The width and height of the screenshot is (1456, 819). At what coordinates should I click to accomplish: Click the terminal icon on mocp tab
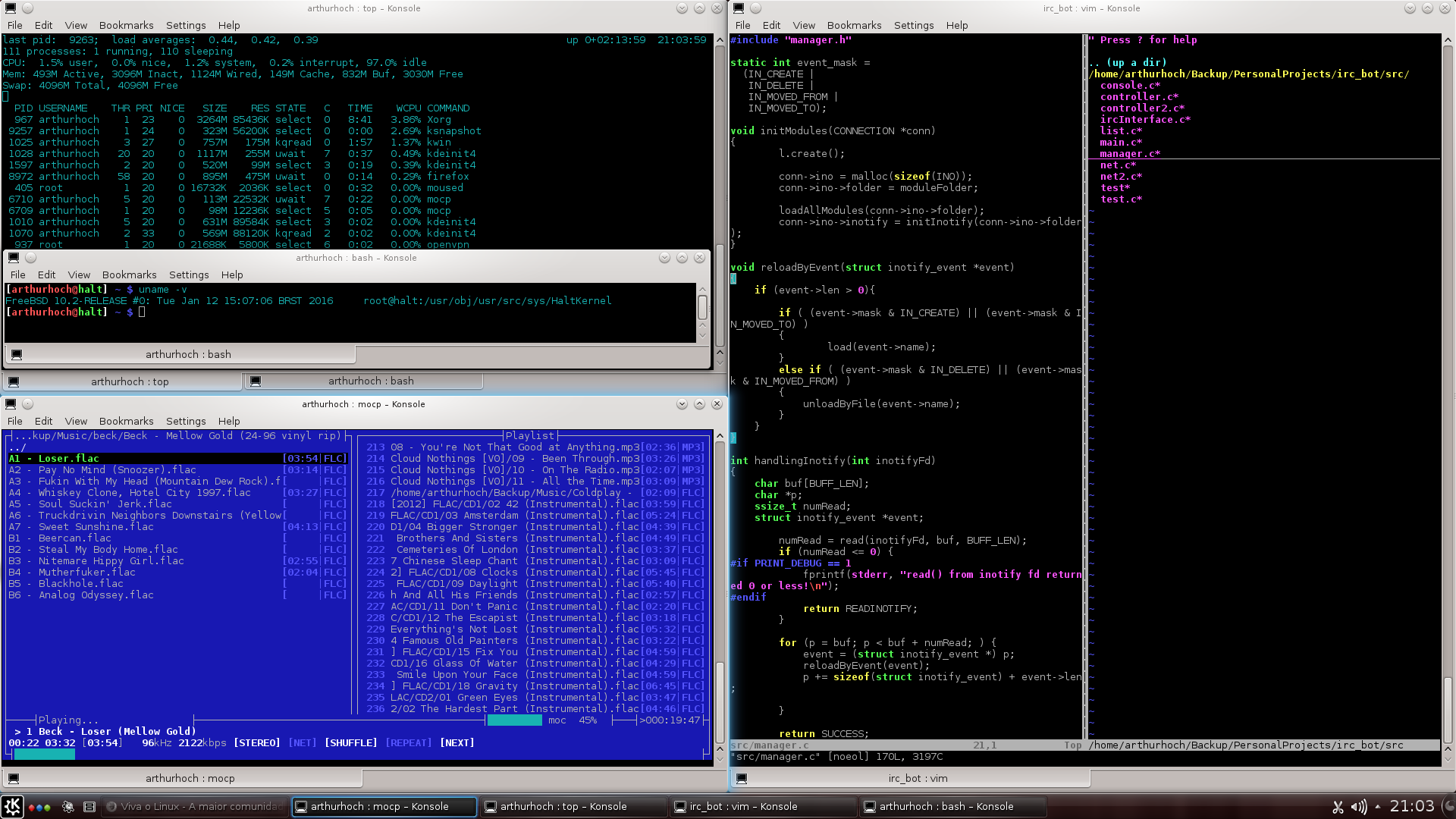point(14,778)
